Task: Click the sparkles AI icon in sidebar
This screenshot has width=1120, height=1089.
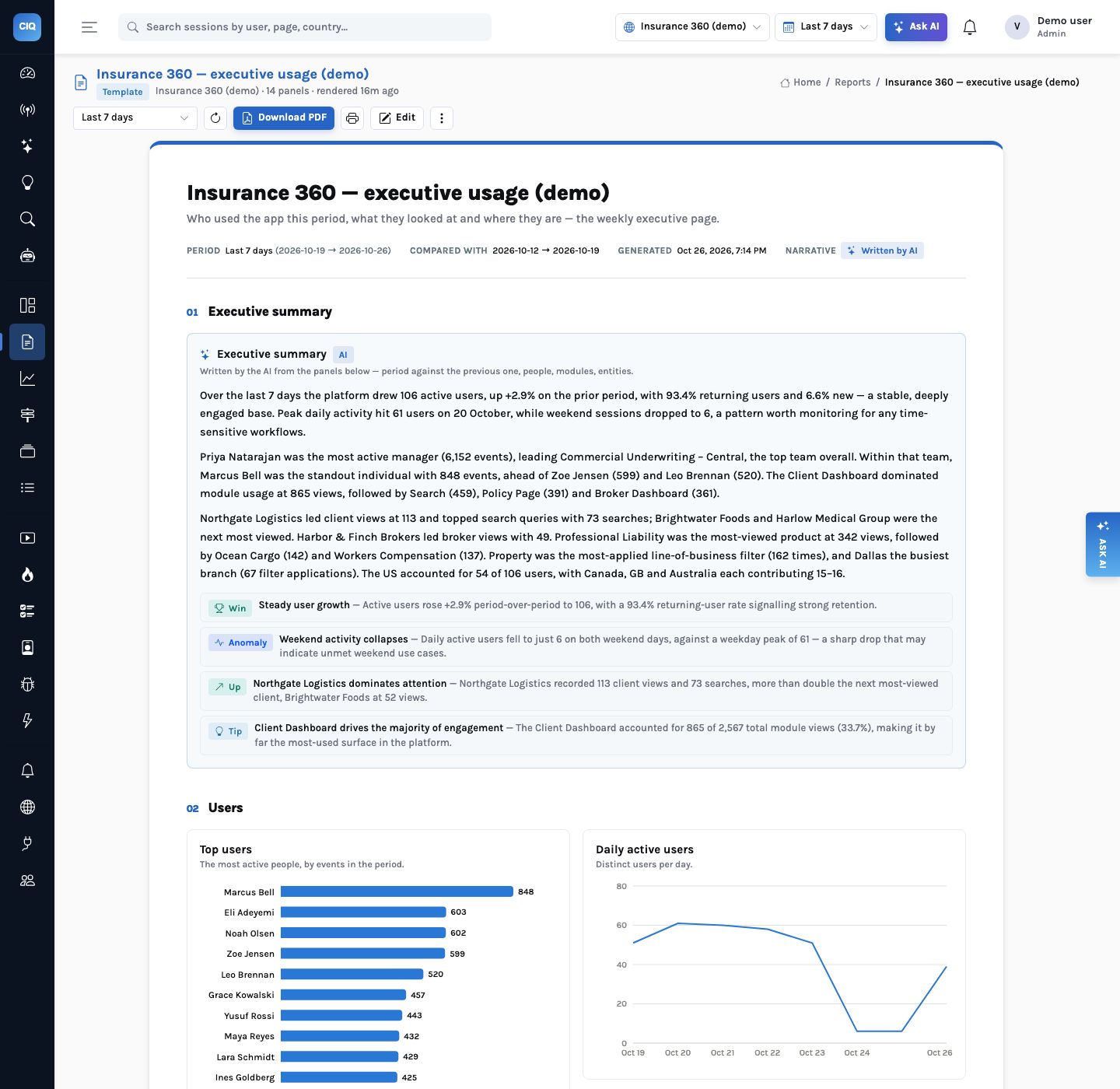Action: tap(27, 146)
